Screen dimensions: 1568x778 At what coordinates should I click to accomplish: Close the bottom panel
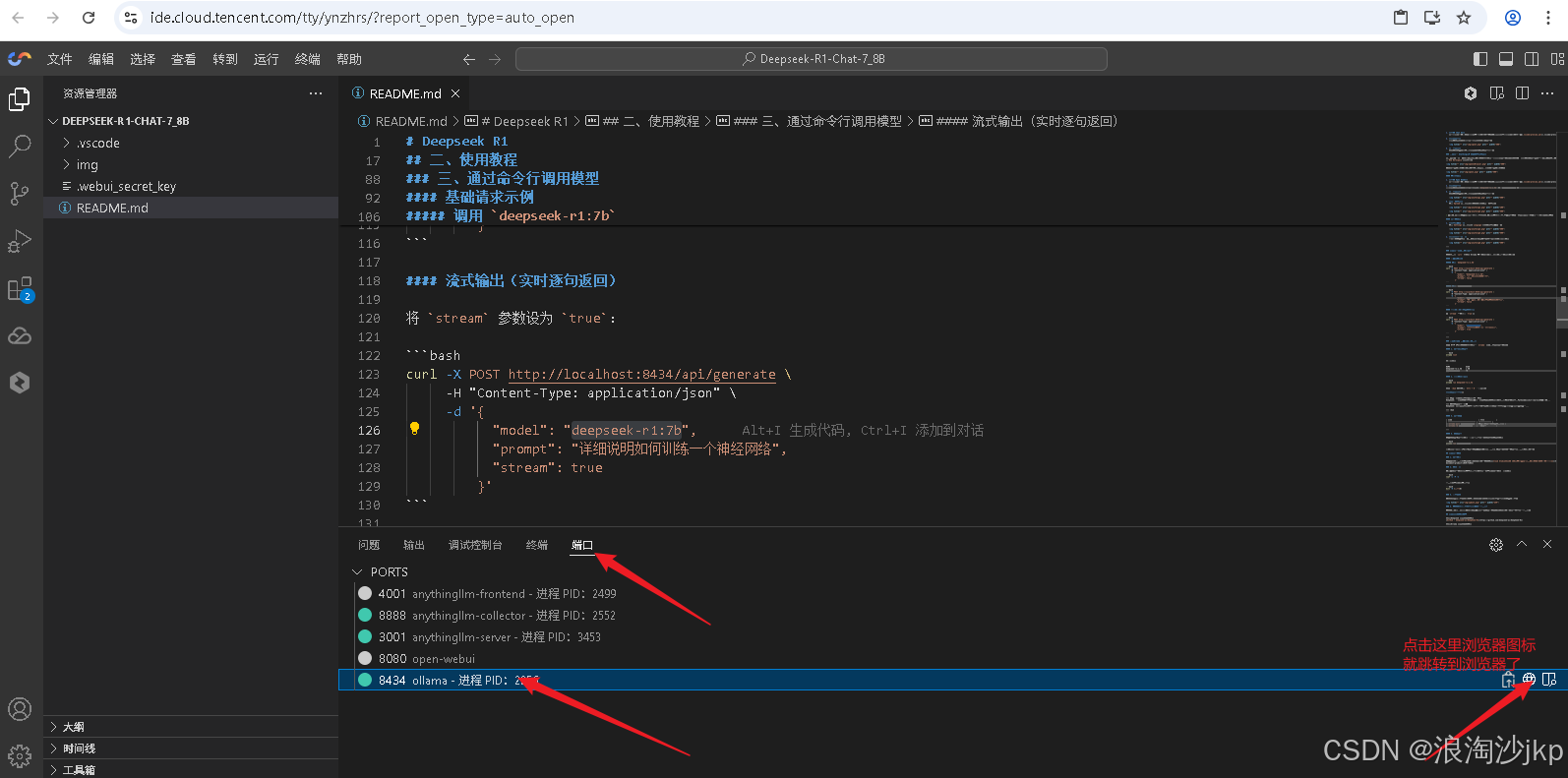[x=1547, y=544]
